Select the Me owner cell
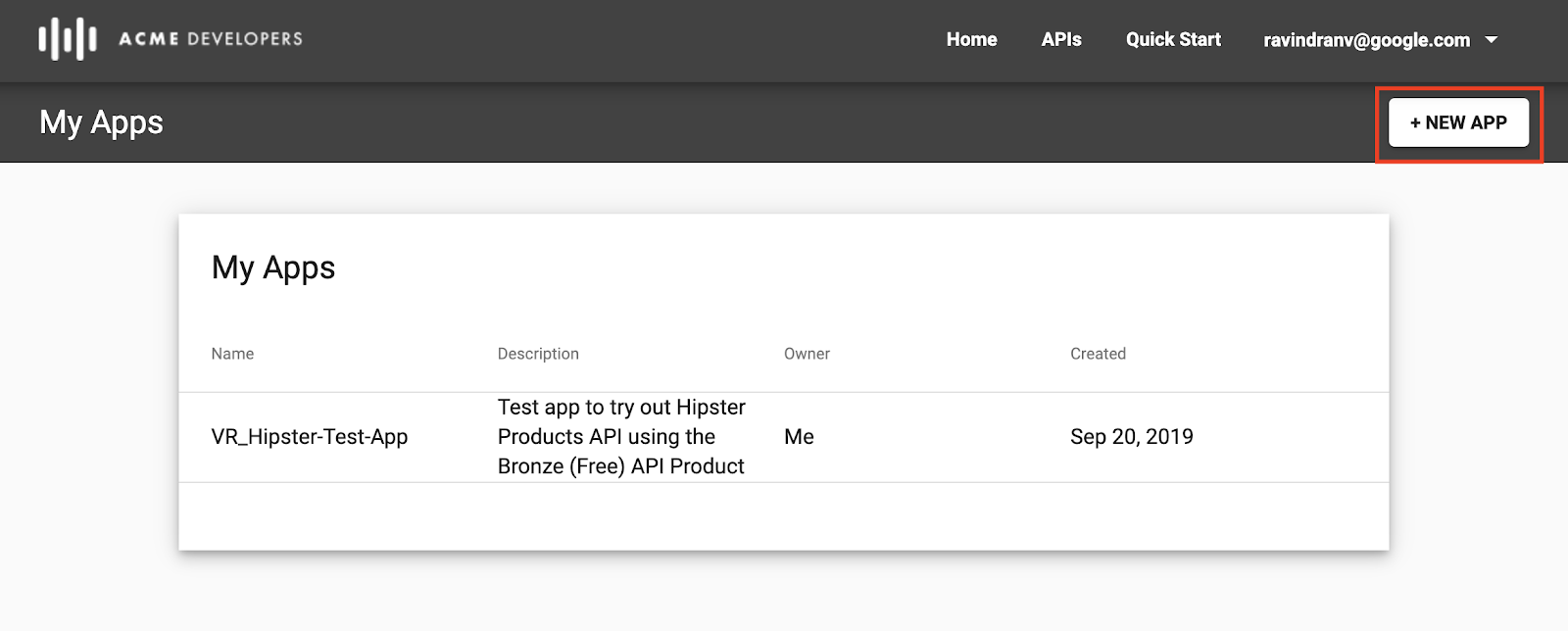The width and height of the screenshot is (1568, 631). [x=799, y=437]
